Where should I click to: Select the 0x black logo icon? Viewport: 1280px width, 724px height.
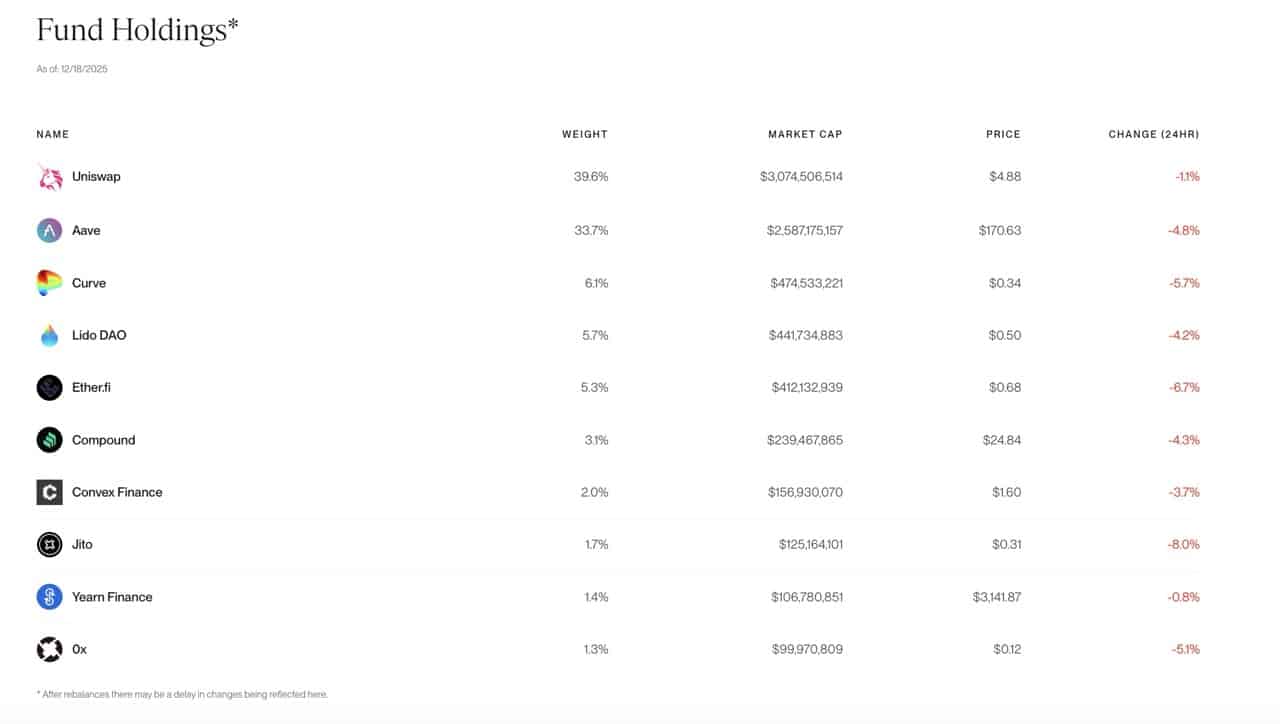coord(49,648)
